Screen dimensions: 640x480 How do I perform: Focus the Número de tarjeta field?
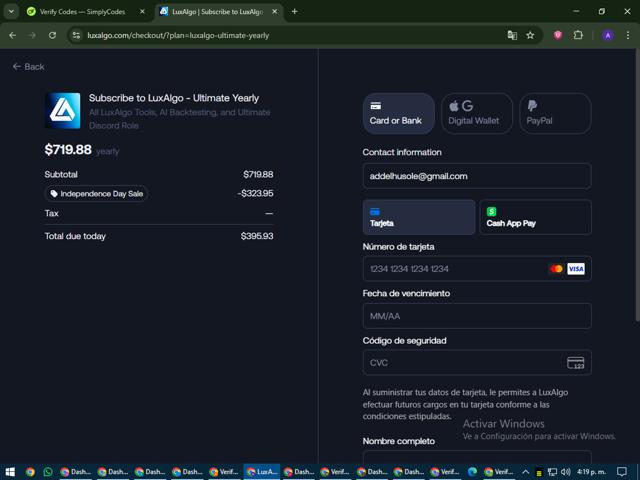(x=477, y=269)
